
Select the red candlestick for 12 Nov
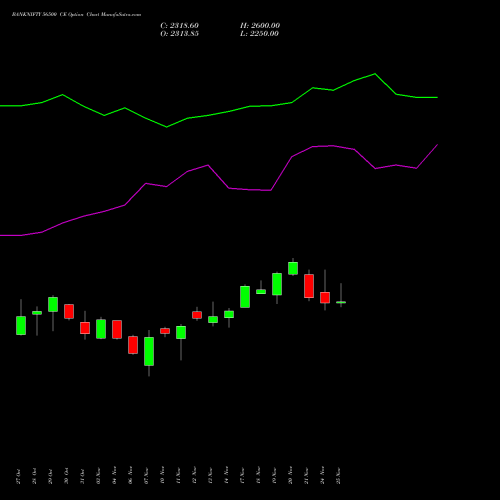[x=197, y=315]
